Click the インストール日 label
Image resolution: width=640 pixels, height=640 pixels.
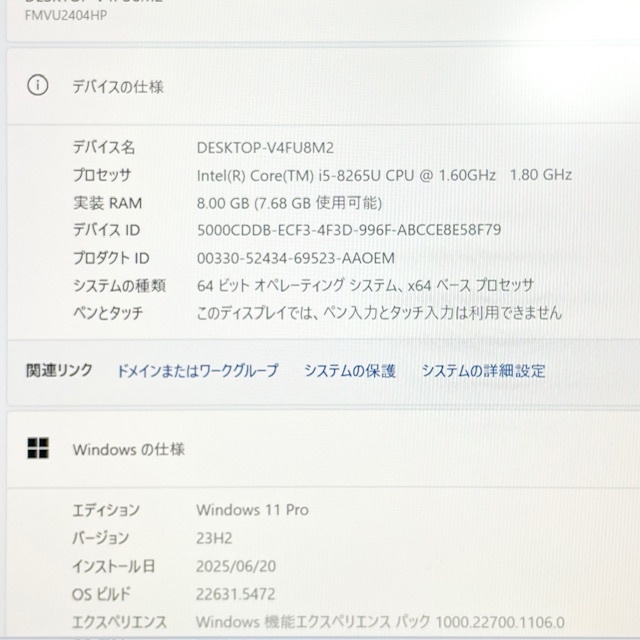point(113,566)
